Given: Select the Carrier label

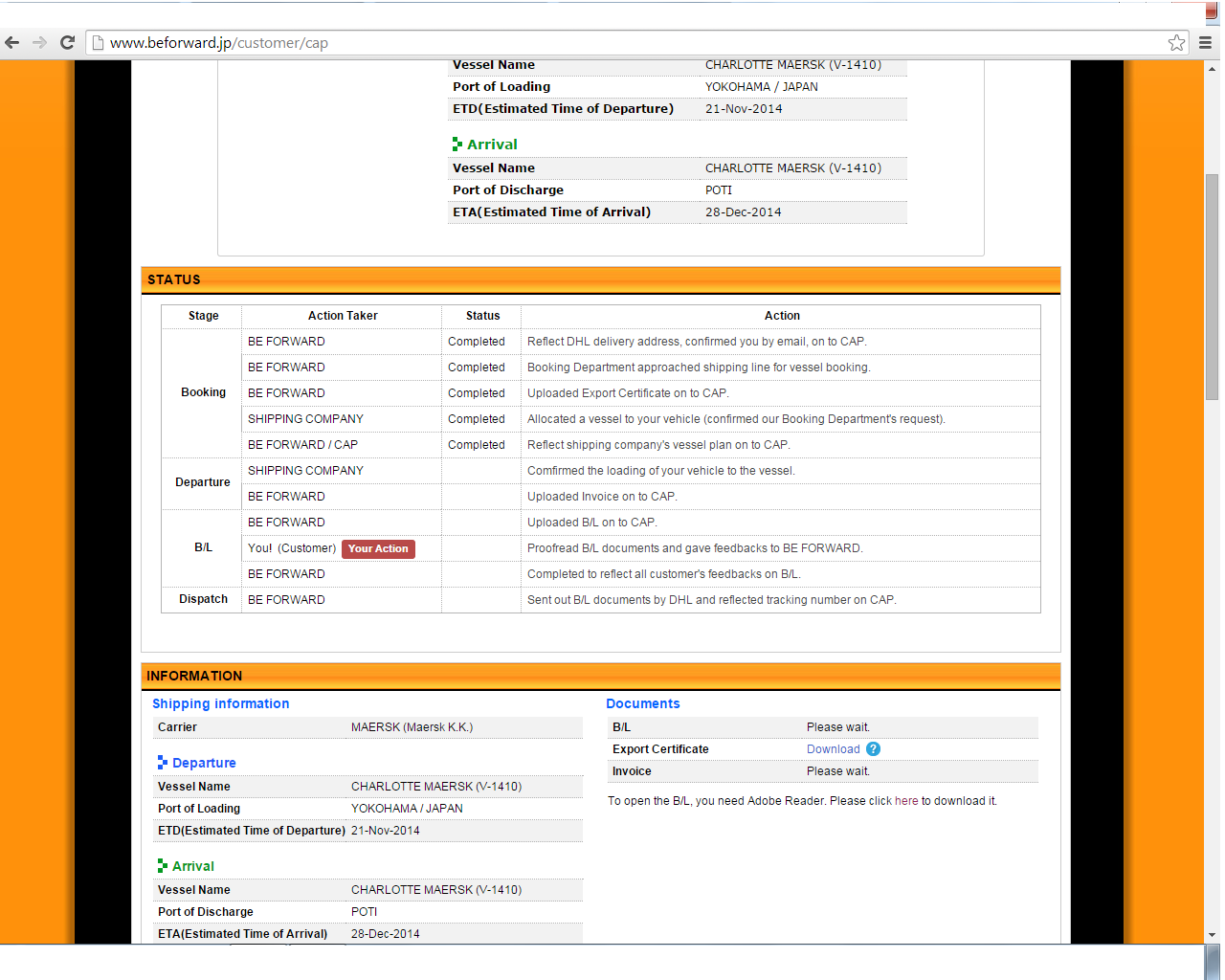Looking at the screenshot, I should pos(177,727).
